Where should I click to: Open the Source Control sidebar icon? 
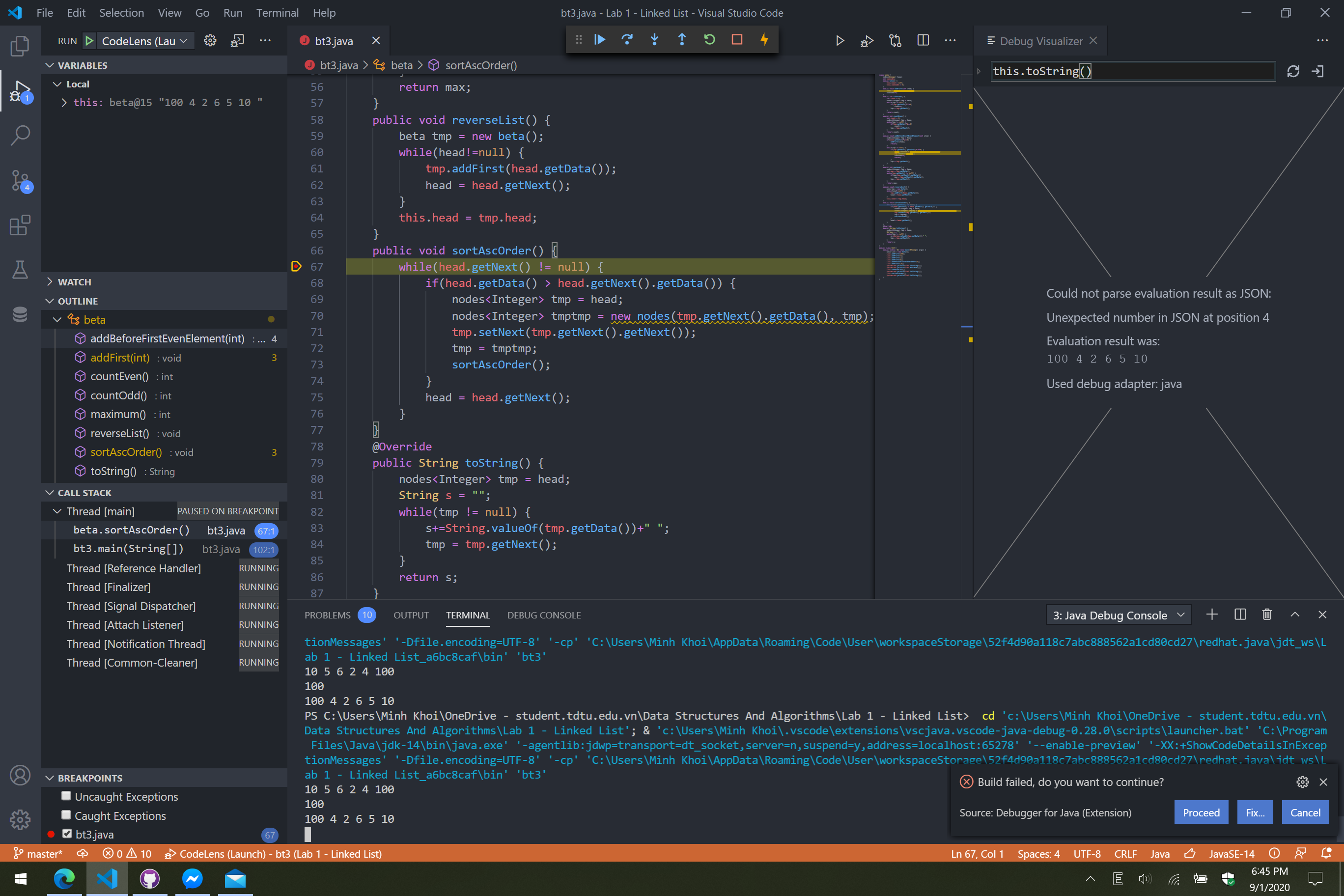pyautogui.click(x=21, y=180)
